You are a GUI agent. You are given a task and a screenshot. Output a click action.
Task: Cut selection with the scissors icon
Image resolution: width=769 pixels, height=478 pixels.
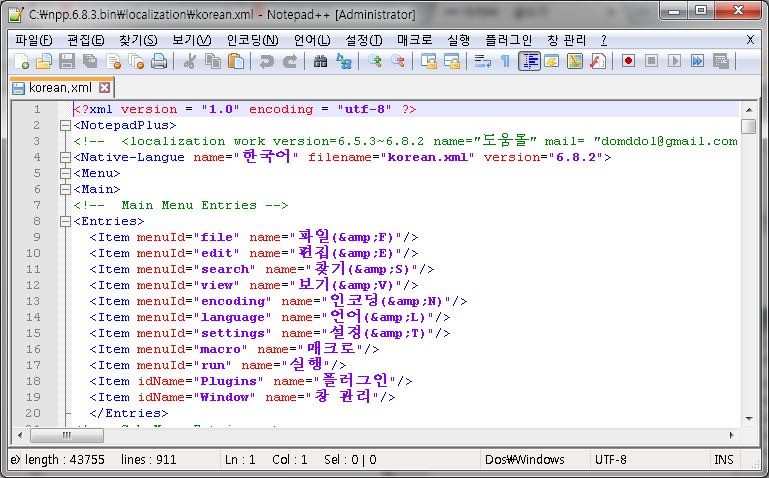[x=189, y=61]
